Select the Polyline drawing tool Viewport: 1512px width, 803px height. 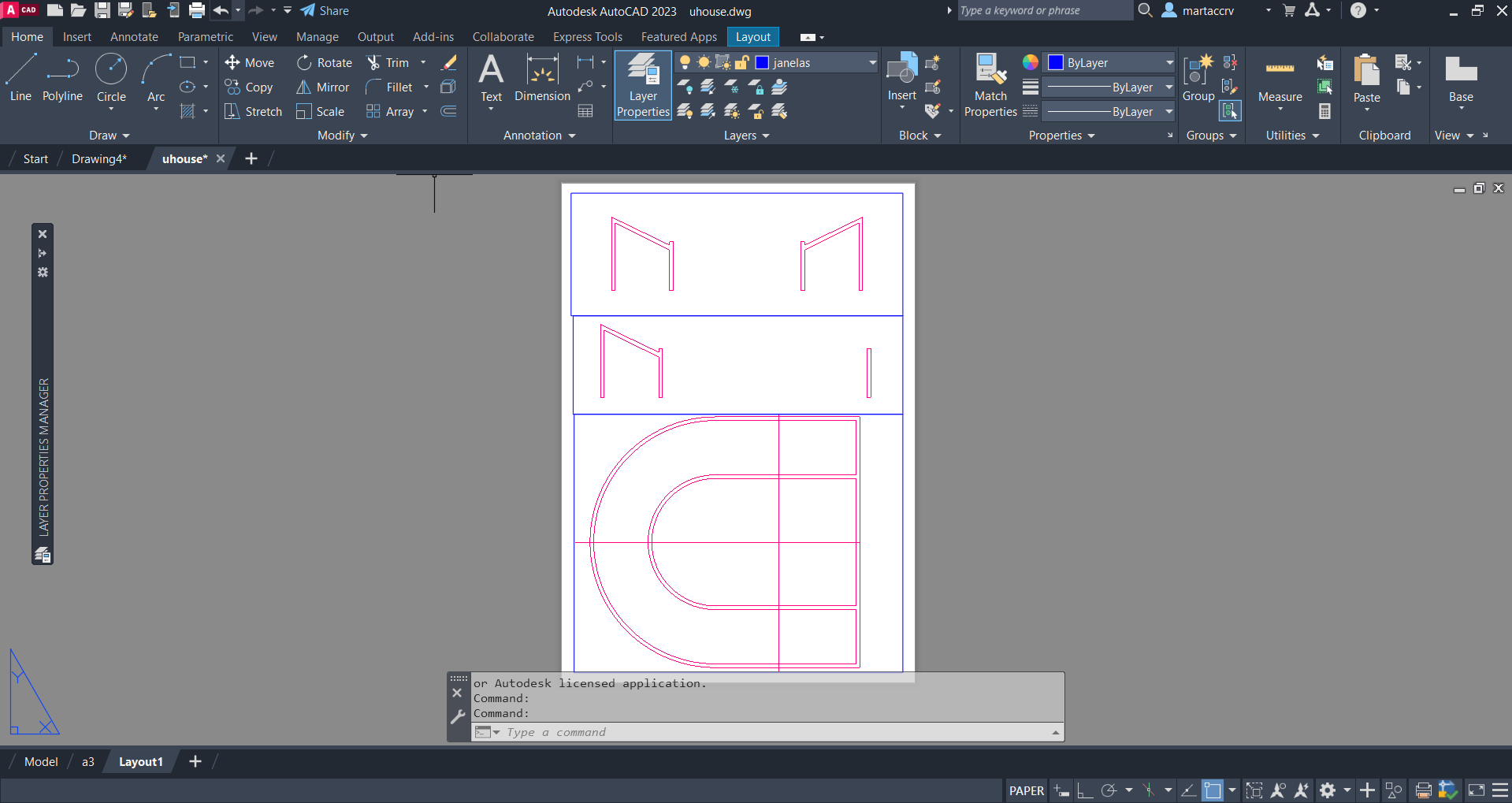[62, 79]
